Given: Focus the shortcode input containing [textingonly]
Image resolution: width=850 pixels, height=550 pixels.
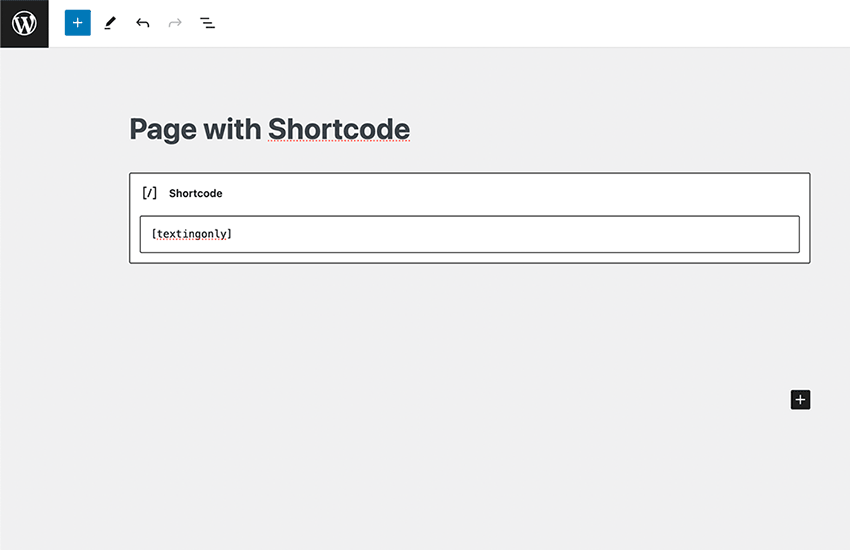Looking at the screenshot, I should (469, 234).
